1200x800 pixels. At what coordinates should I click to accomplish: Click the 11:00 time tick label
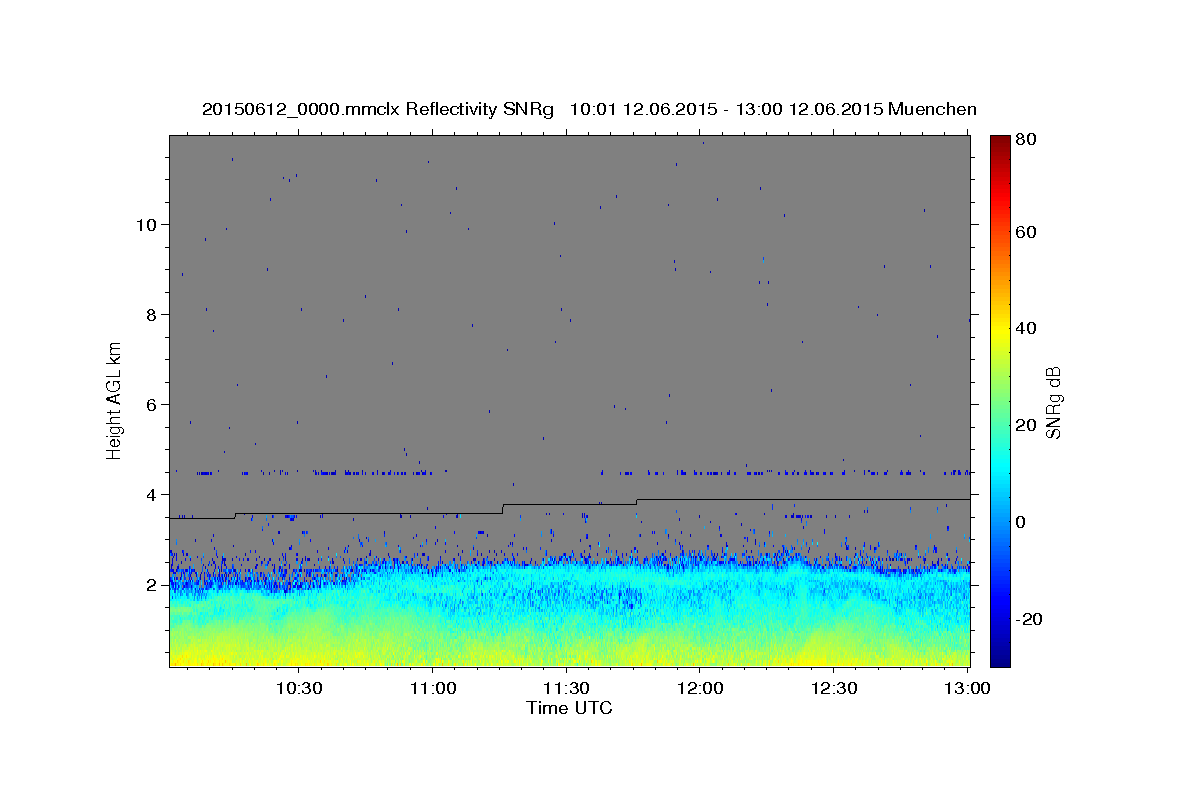click(433, 689)
